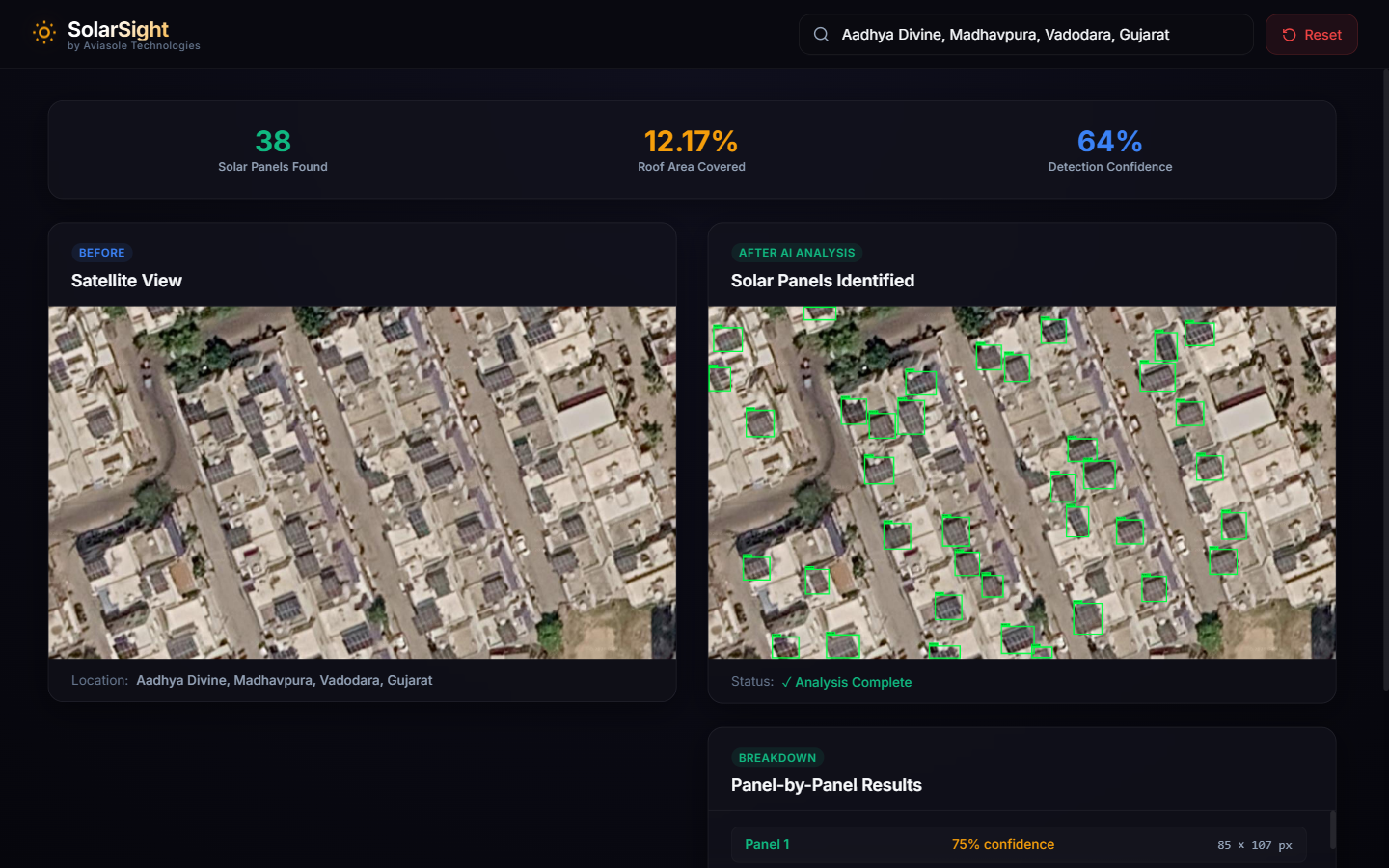Click the SolarSight sun logo icon
The height and width of the screenshot is (868, 1389).
pyautogui.click(x=43, y=33)
